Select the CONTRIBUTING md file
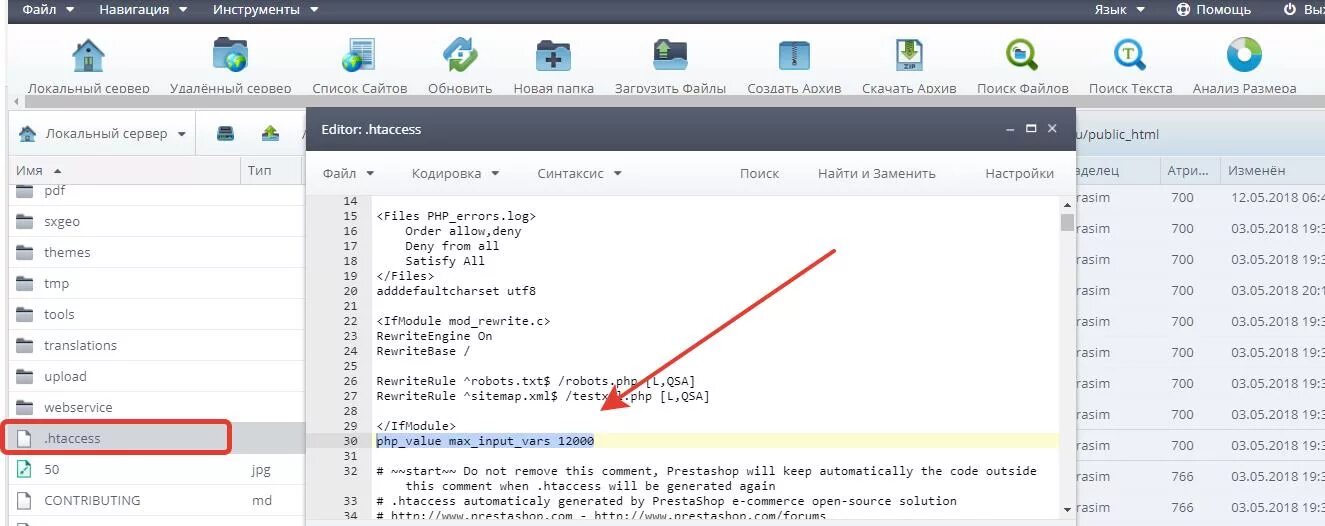This screenshot has height=526, width=1325. point(156,500)
